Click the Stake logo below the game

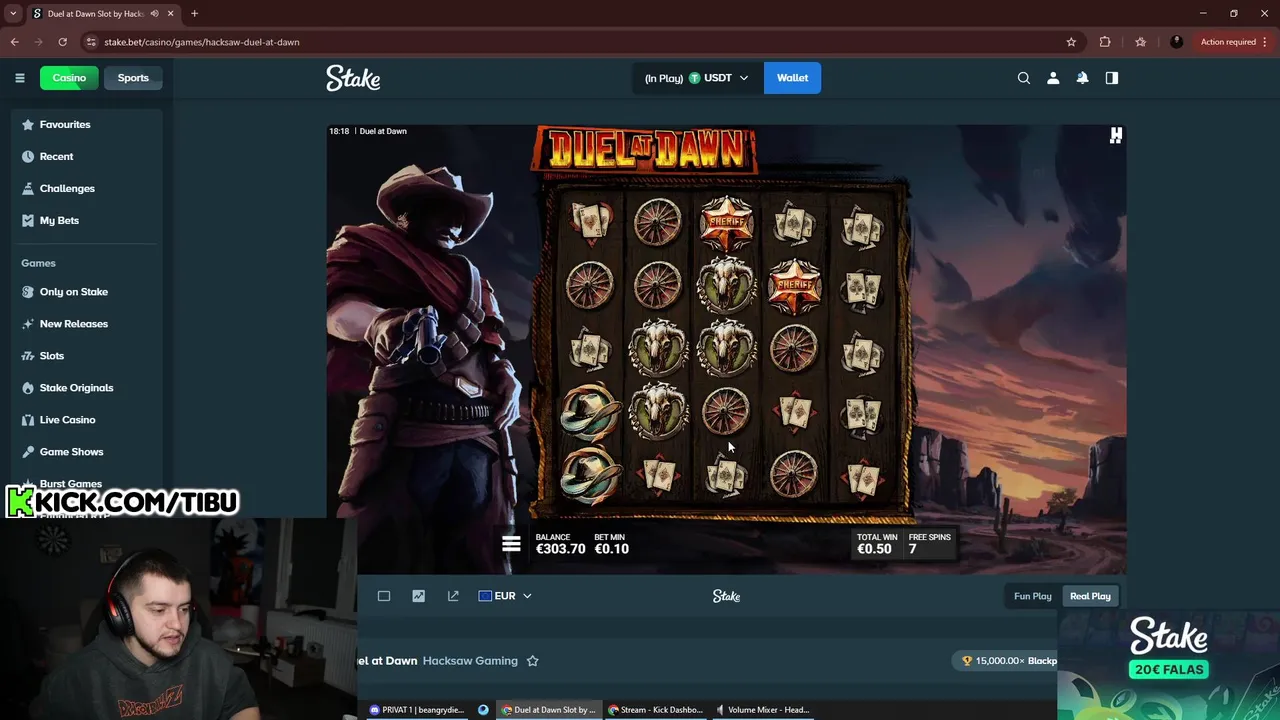726,596
